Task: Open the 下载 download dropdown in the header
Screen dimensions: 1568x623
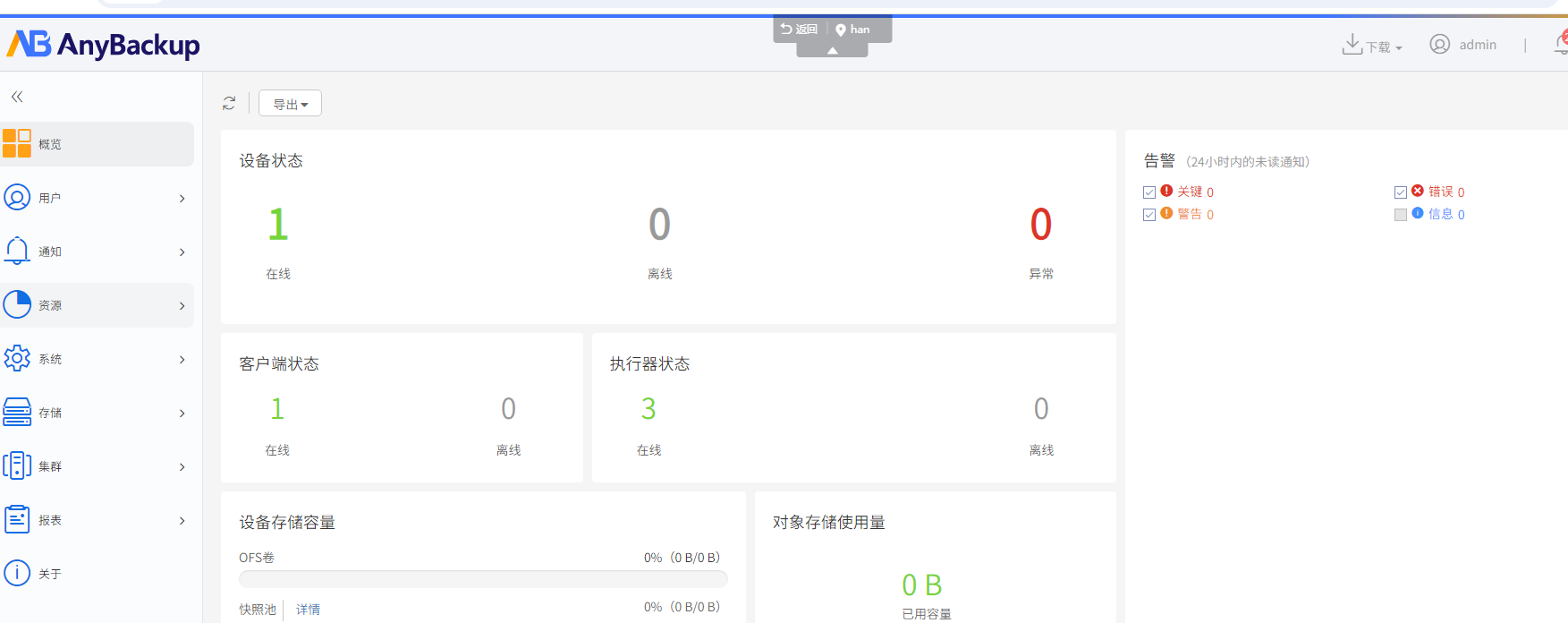Action: [1373, 46]
